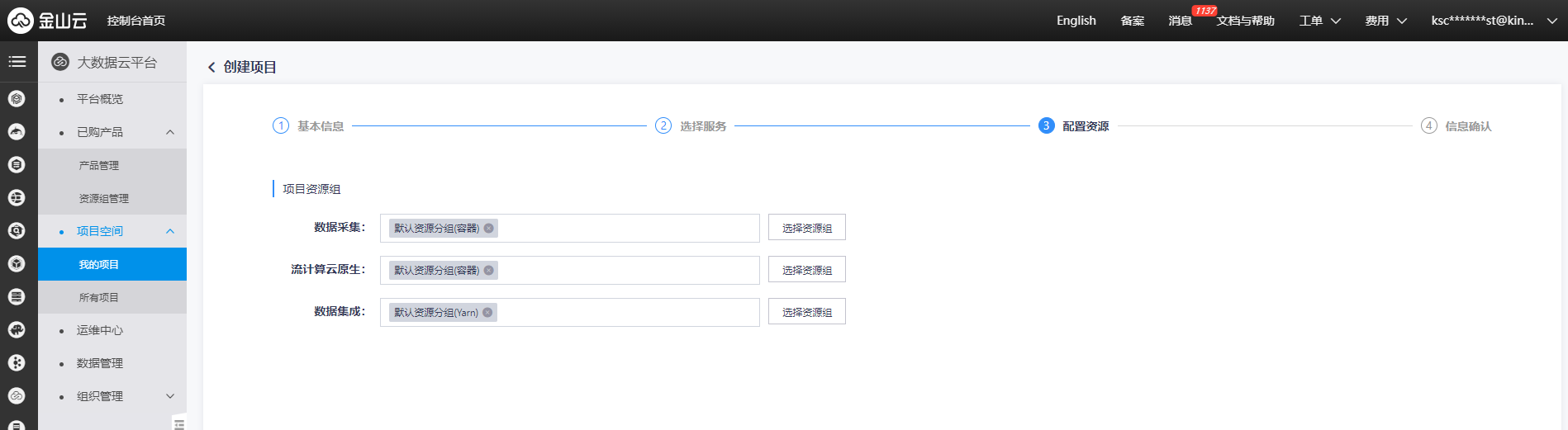Open the hamburger menu icon in sidebar
The image size is (1568, 430).
(17, 62)
